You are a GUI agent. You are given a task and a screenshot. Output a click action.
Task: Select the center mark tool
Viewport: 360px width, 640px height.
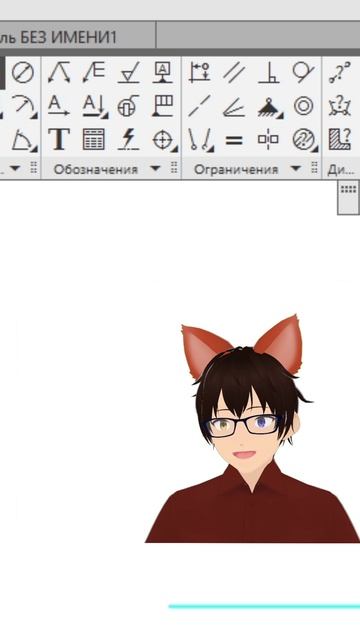(x=164, y=140)
